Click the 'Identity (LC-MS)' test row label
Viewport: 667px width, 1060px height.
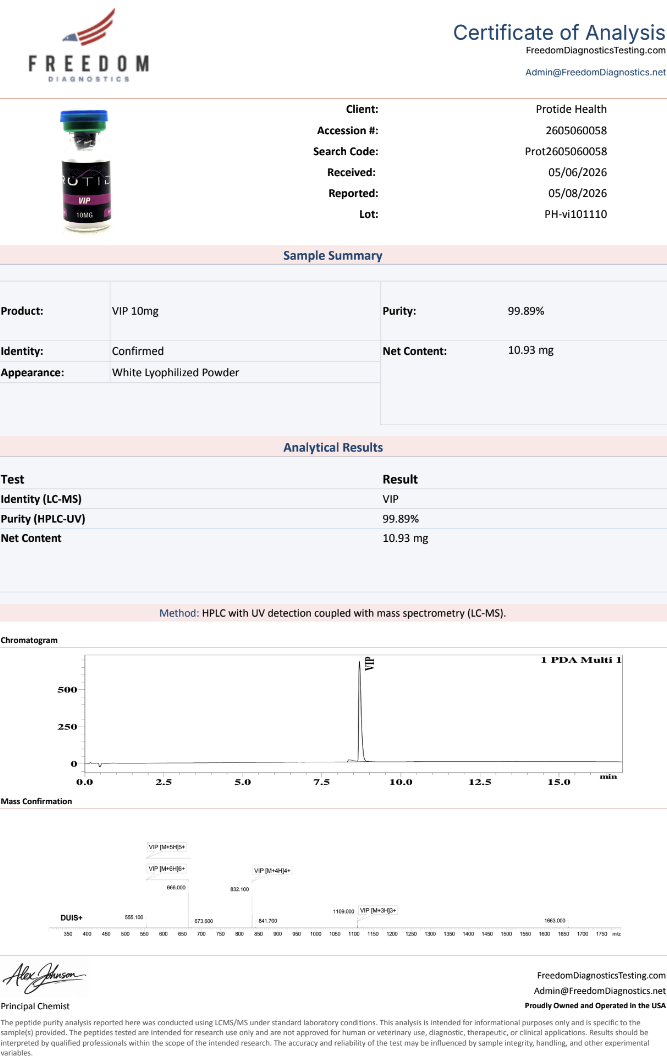(x=41, y=499)
